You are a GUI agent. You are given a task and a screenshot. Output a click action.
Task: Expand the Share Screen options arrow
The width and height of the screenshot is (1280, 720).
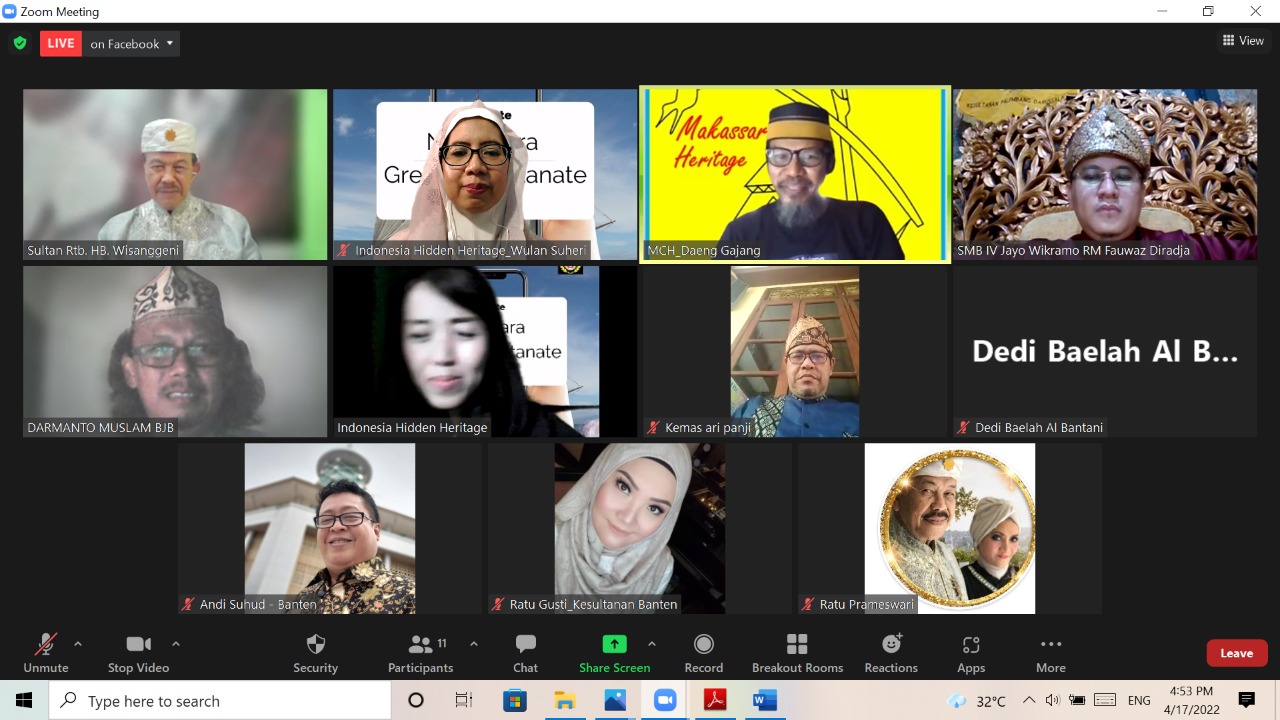[652, 644]
